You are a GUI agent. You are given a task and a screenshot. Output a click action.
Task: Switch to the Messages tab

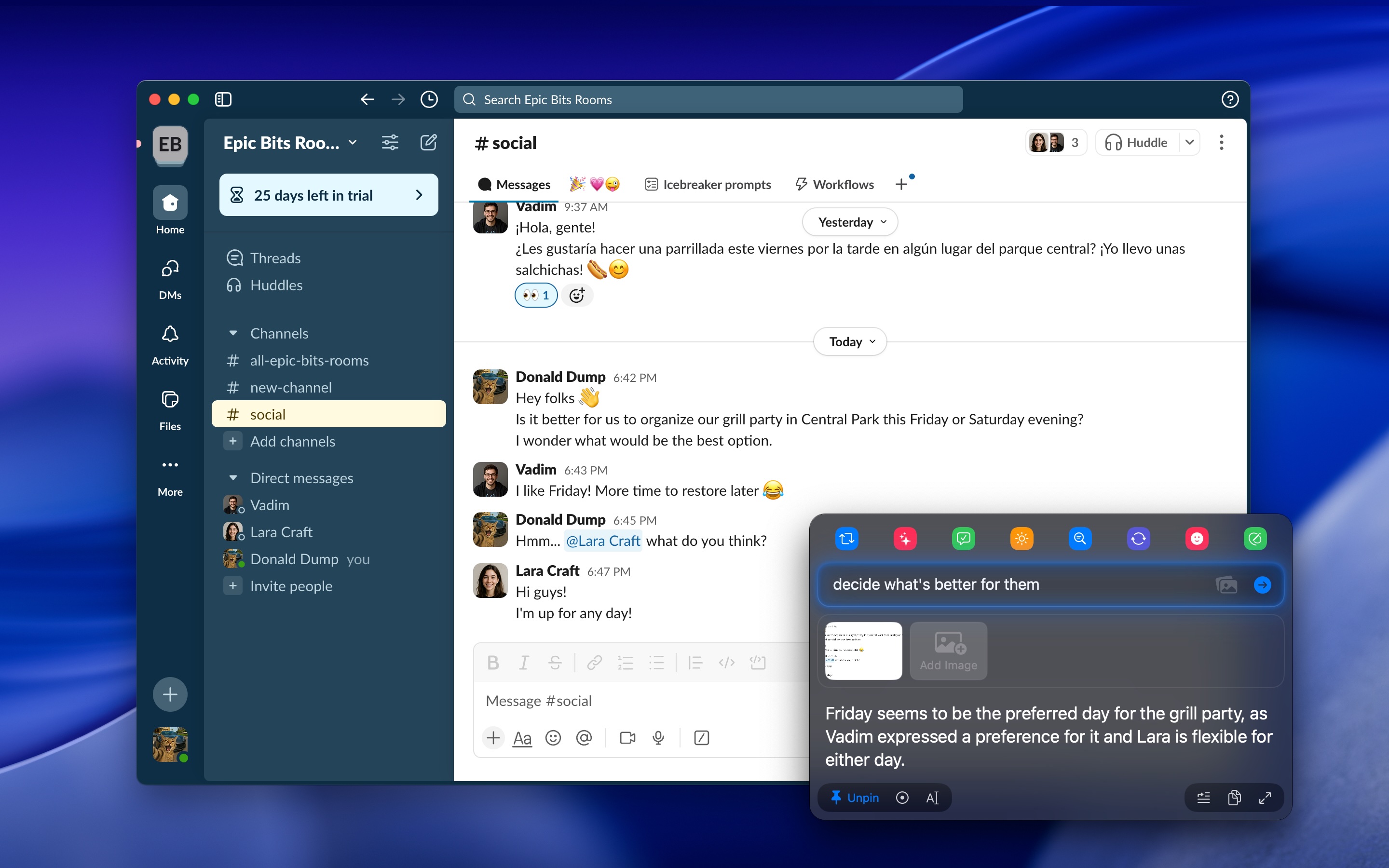click(514, 184)
